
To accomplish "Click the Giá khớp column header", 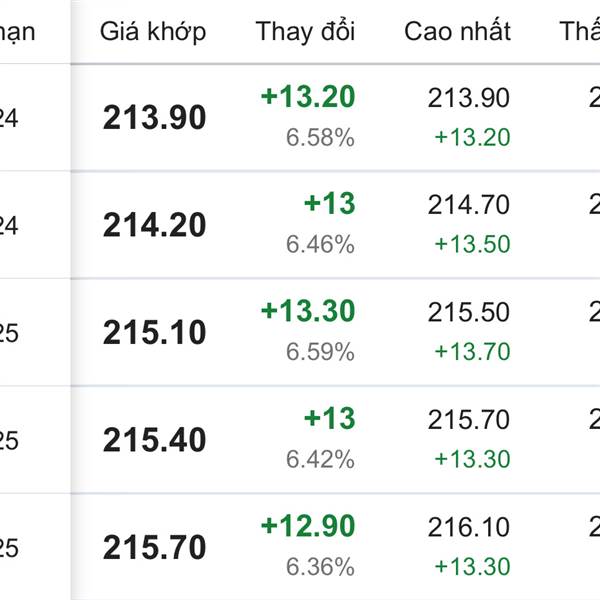I will coord(153,32).
